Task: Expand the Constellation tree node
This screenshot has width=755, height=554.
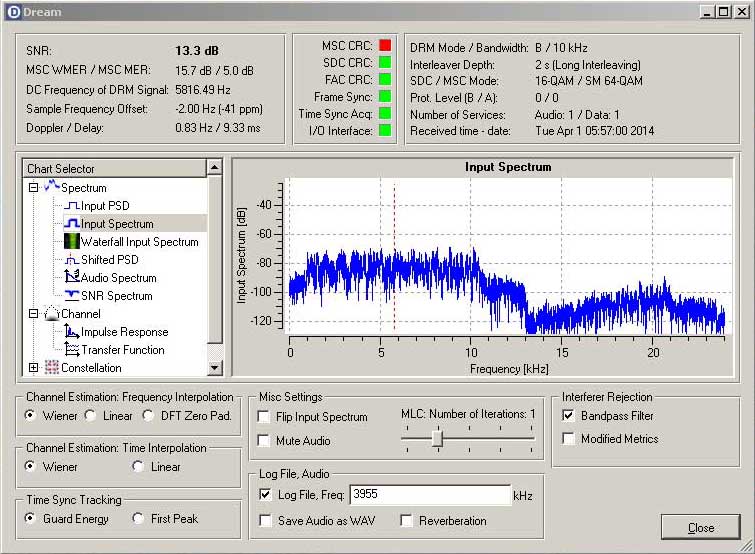Action: click(x=34, y=368)
